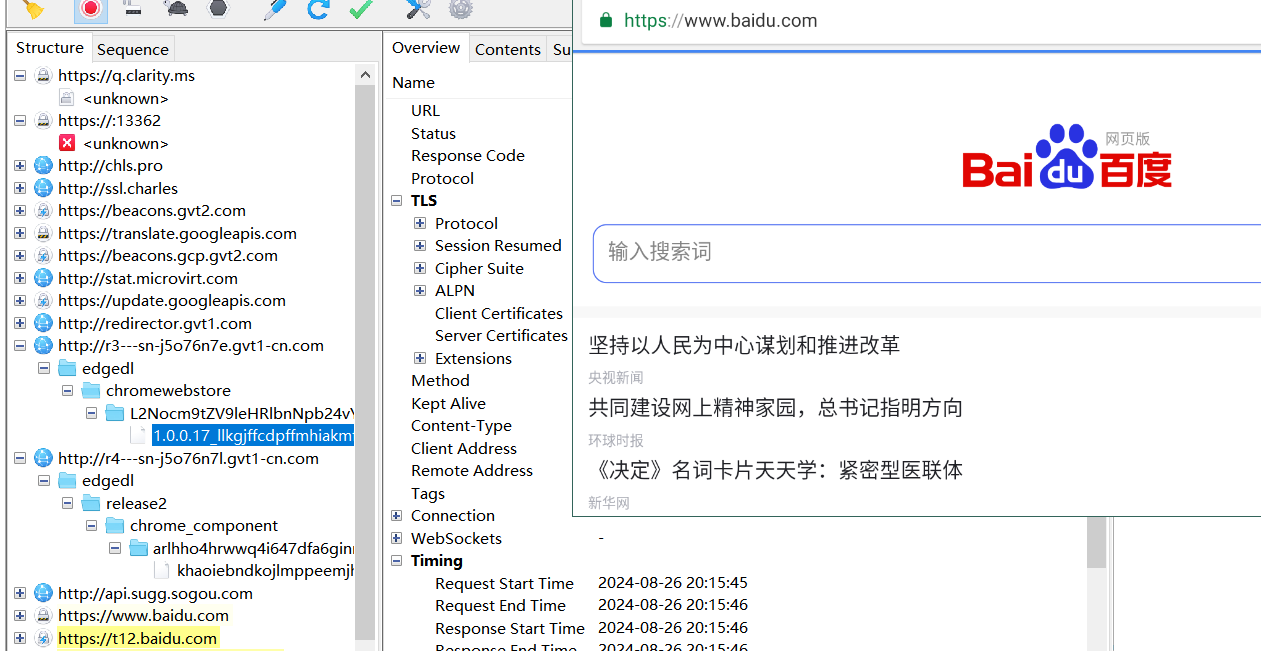Viewport: 1261px width, 651px height.
Task: Expand the https://update.googleapis.com node
Action: (20, 301)
